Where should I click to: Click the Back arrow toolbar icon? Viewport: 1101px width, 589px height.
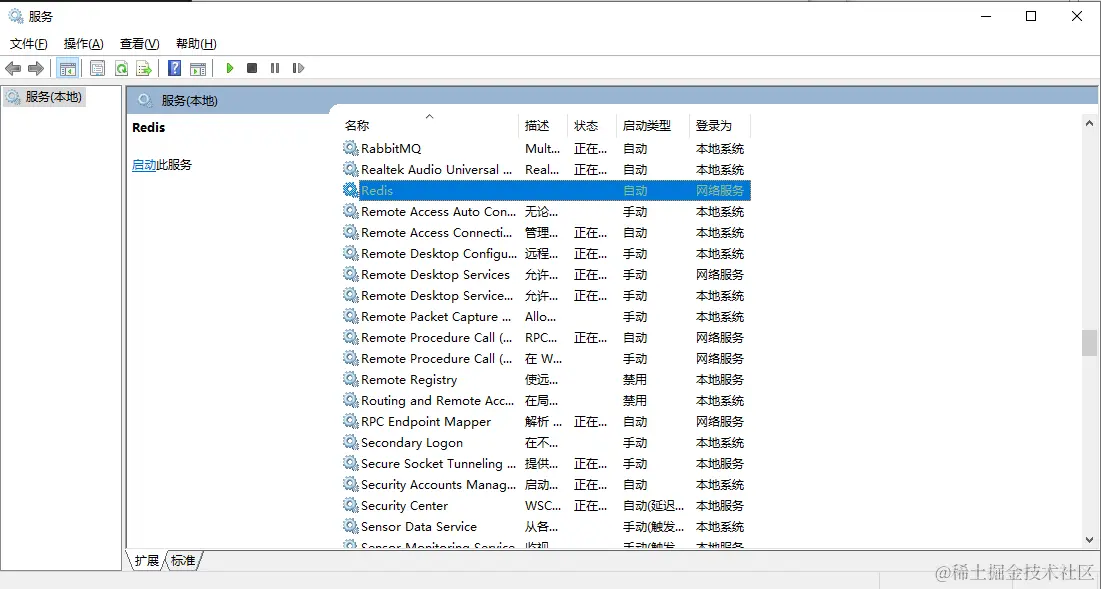tap(13, 68)
